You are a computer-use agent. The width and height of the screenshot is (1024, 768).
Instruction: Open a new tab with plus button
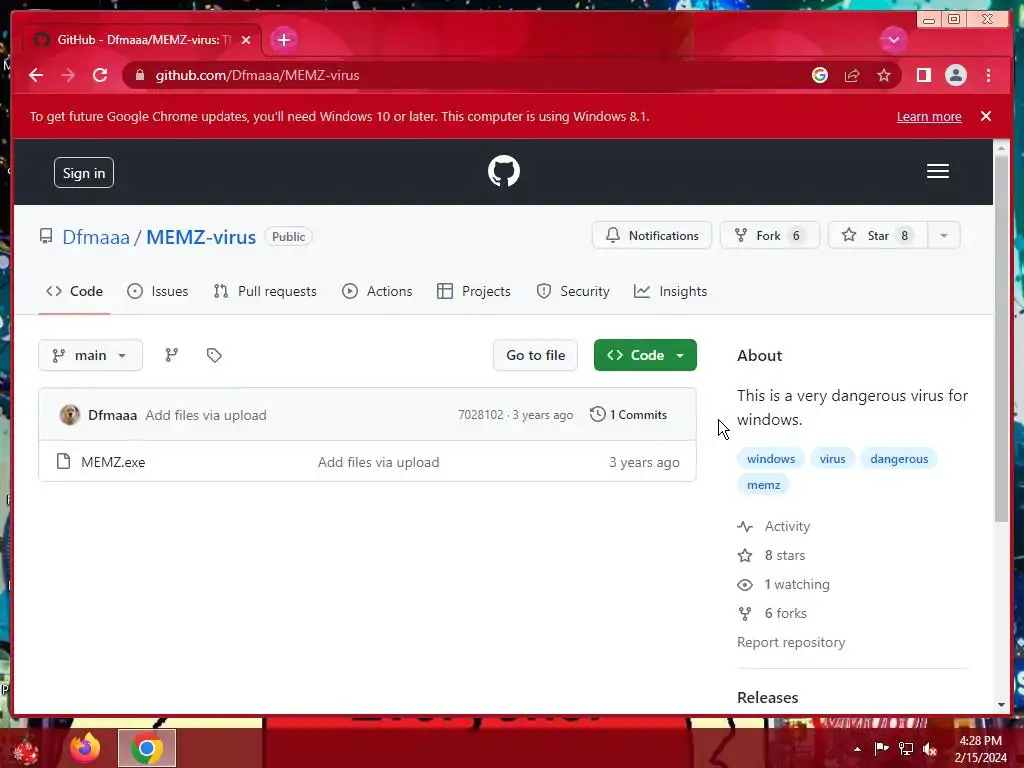[283, 40]
